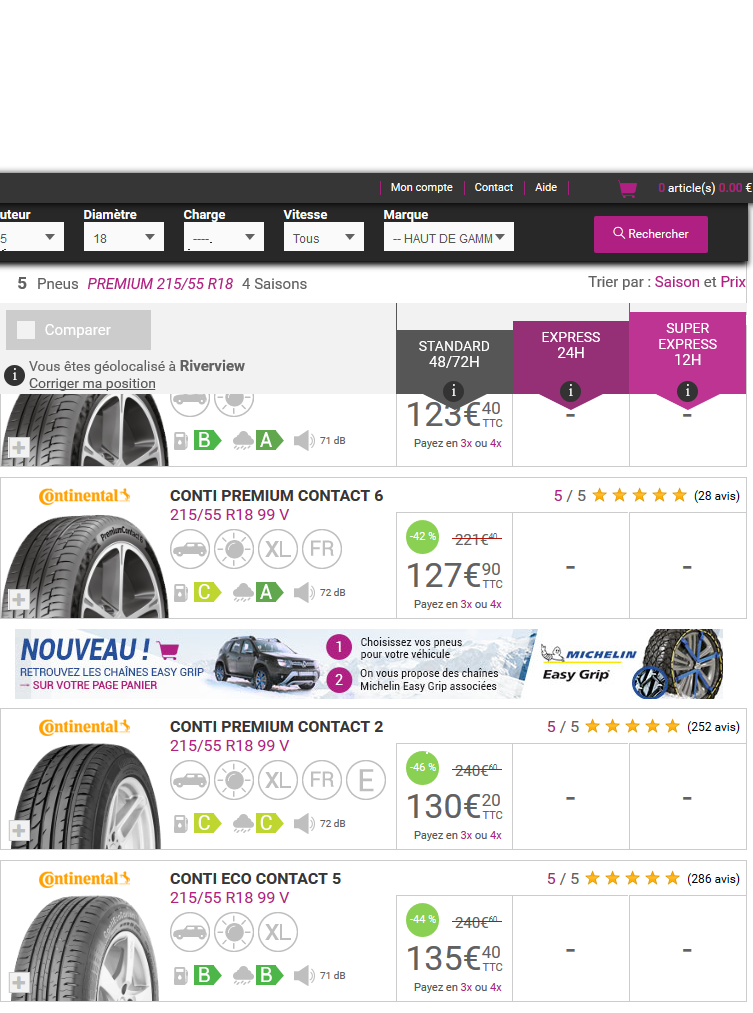Expand Conti Eco Contact 5 image plus icon
The image size is (753, 1013).
[19, 983]
